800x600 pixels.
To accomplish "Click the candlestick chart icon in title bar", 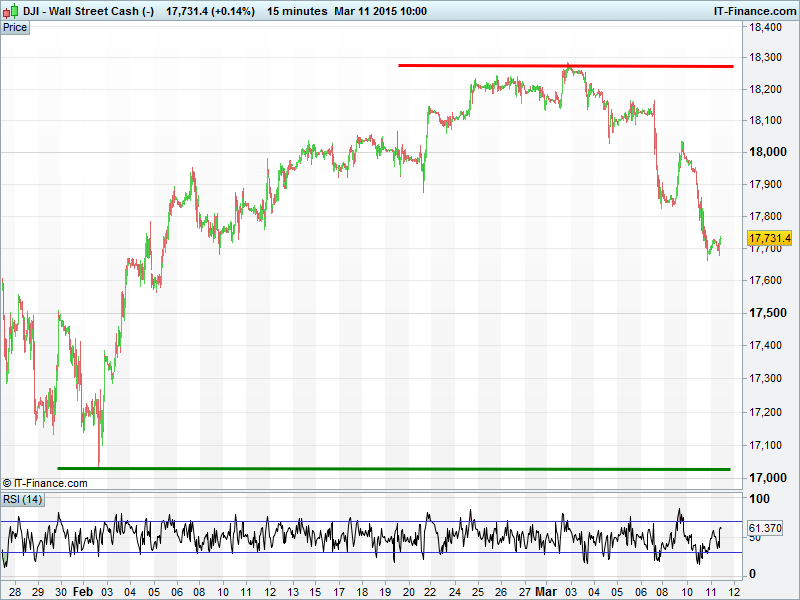I will click(x=11, y=11).
